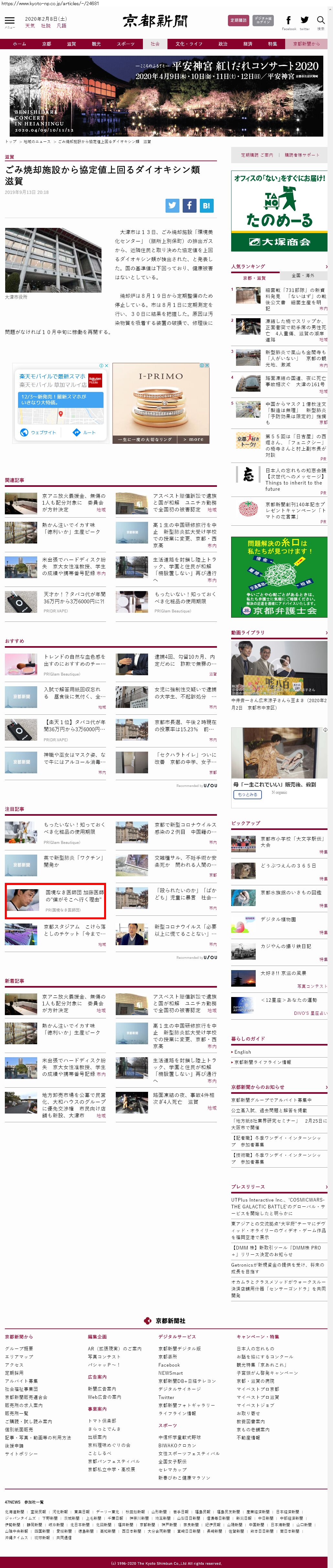Click the デジタル版ログイン button

click(x=263, y=21)
